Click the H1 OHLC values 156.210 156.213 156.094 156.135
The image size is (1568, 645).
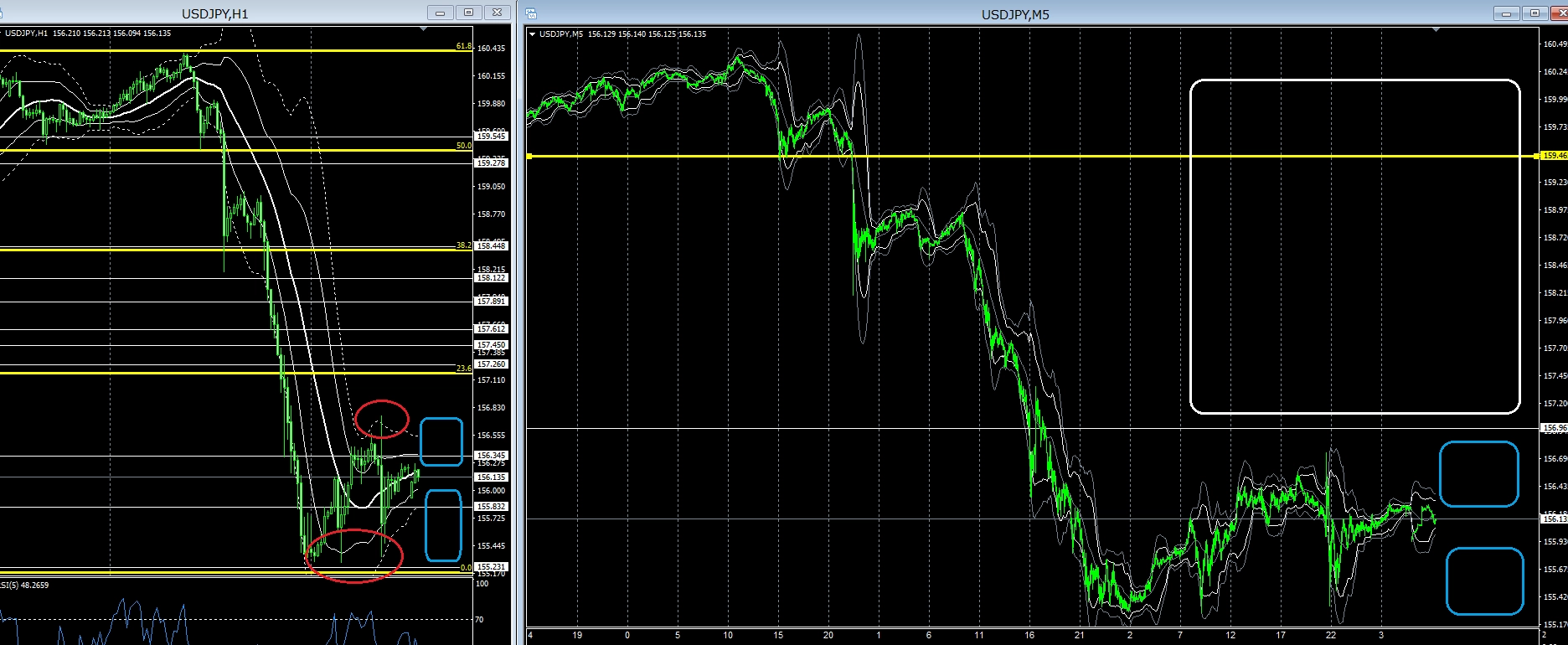[x=111, y=34]
